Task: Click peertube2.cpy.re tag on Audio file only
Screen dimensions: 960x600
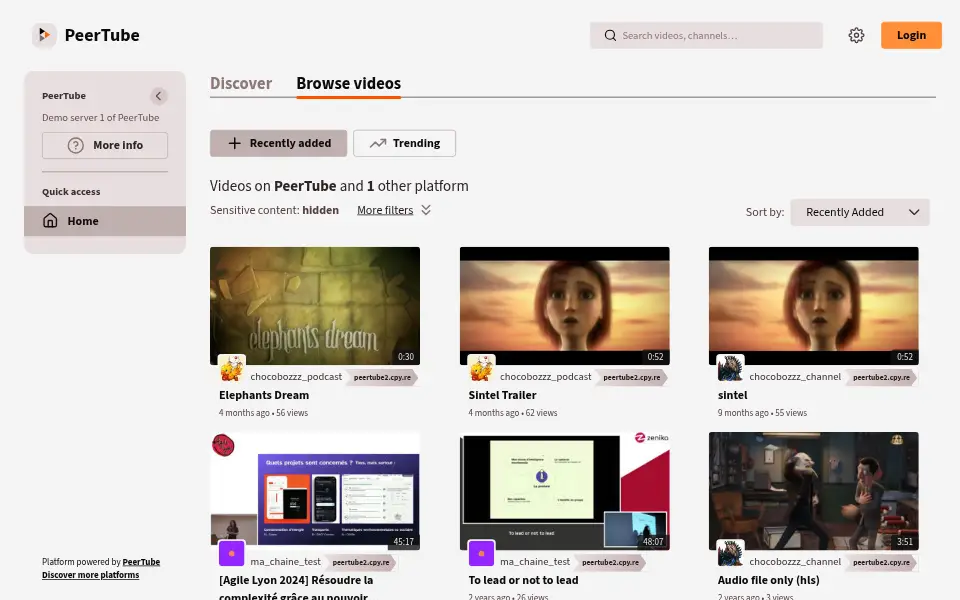Action: (882, 563)
